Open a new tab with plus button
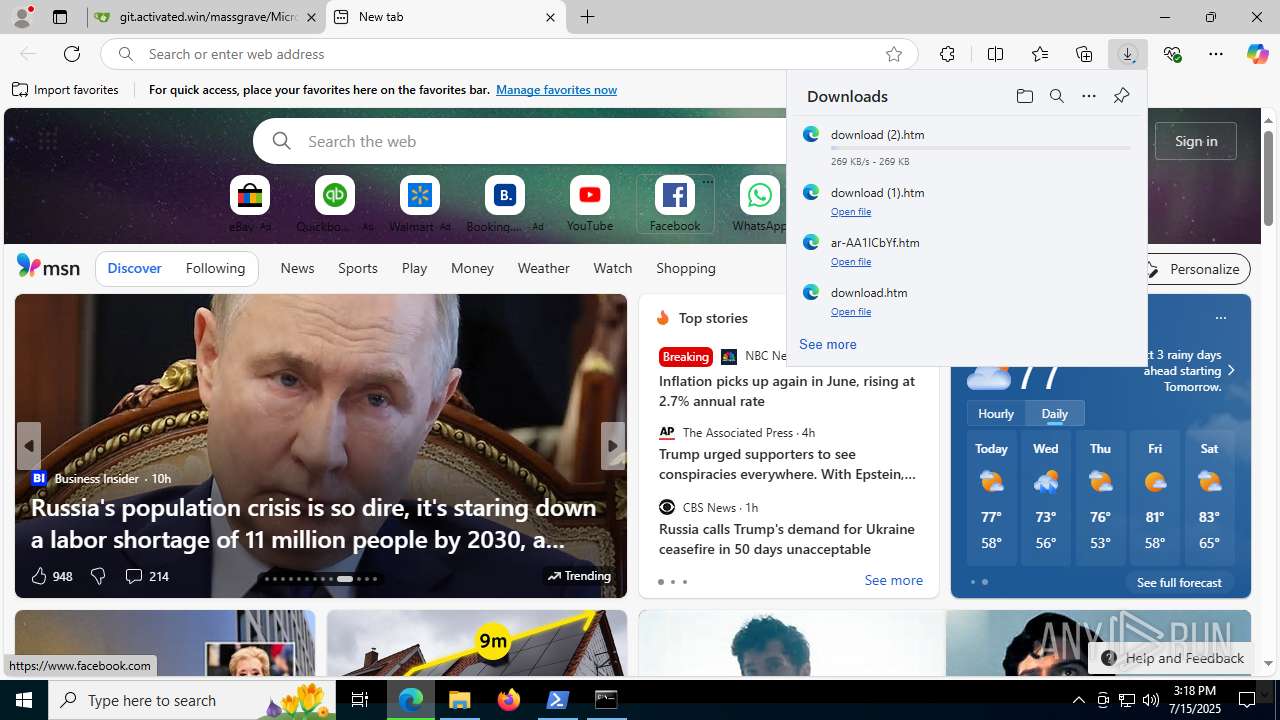The height and width of the screenshot is (720, 1280). point(587,17)
